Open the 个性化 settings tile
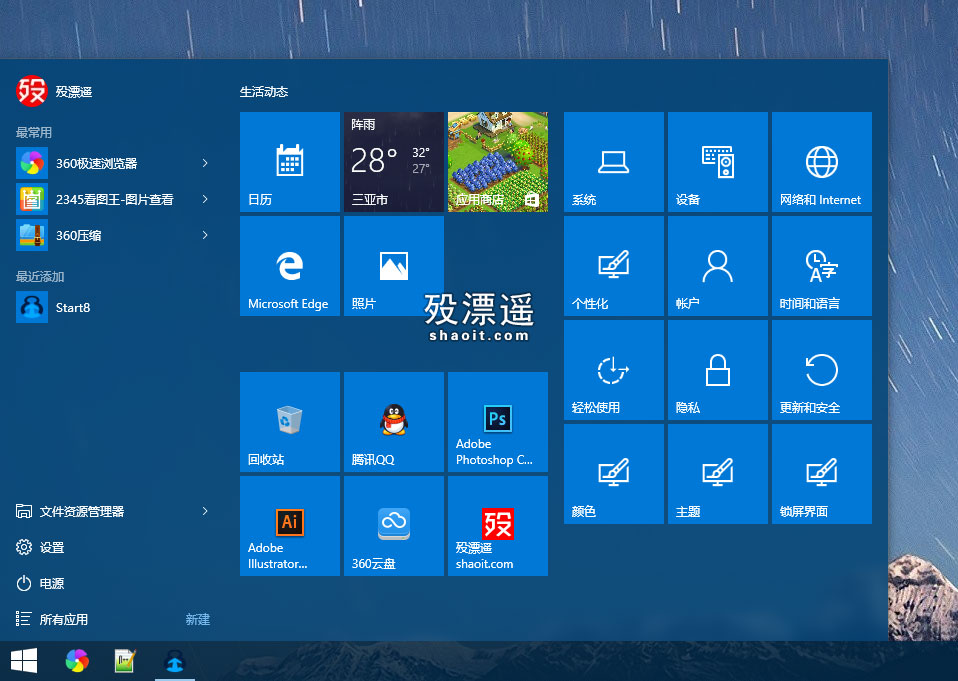958x681 pixels. [613, 266]
